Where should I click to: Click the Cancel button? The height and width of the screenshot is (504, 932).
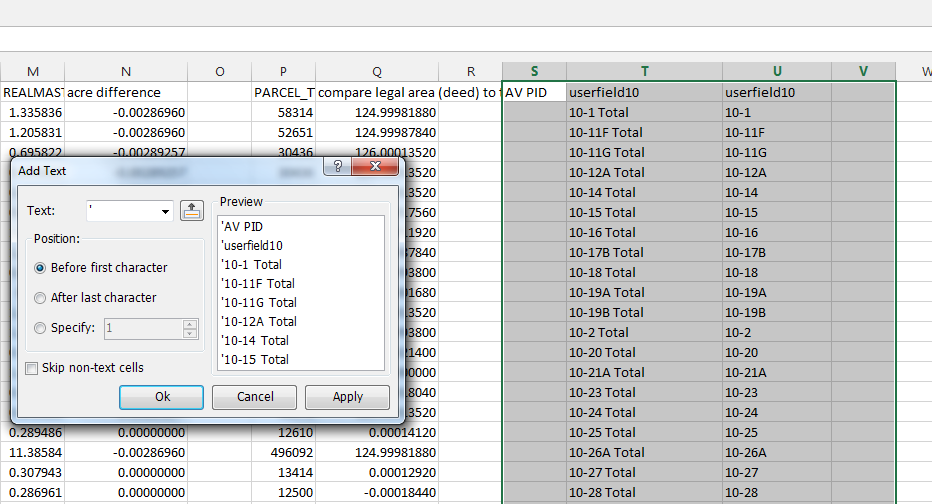[254, 397]
